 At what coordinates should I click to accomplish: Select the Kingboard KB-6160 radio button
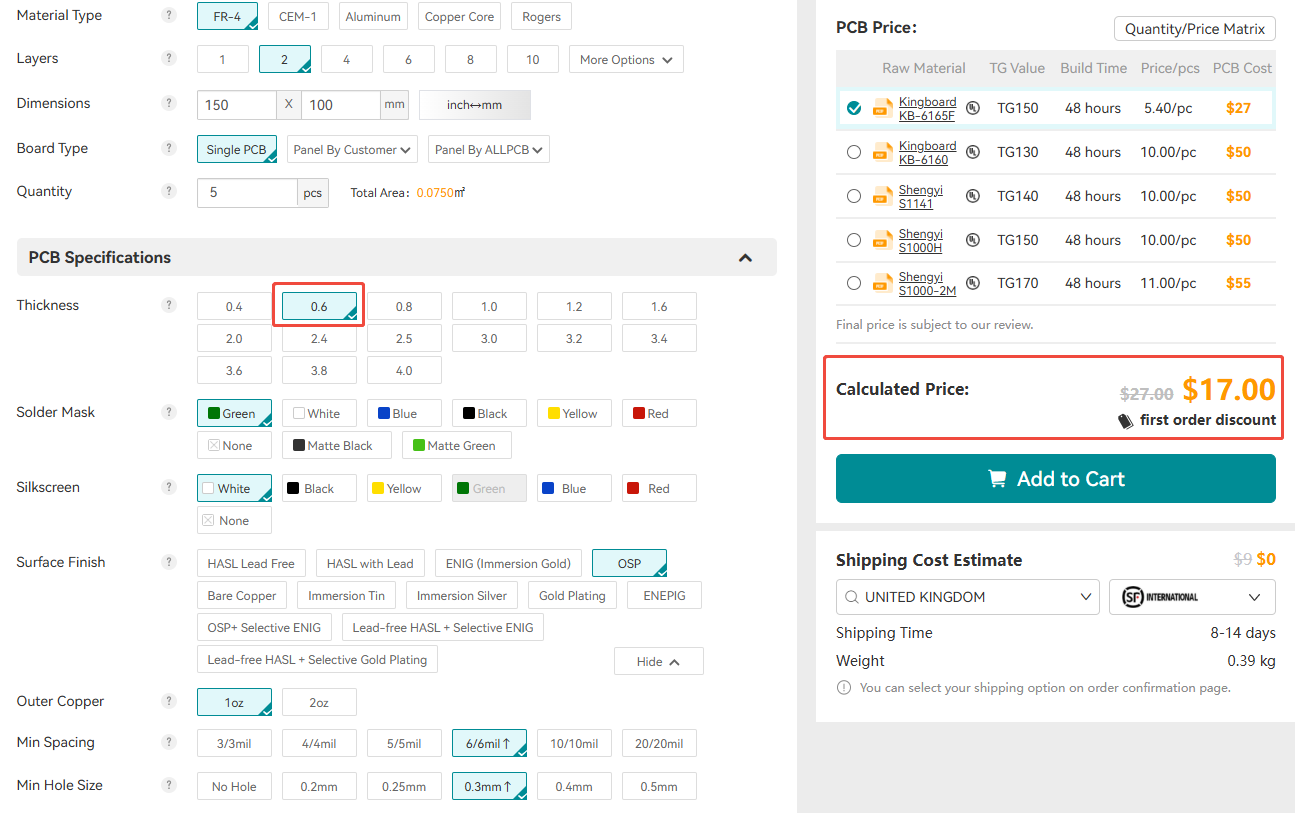pos(853,152)
